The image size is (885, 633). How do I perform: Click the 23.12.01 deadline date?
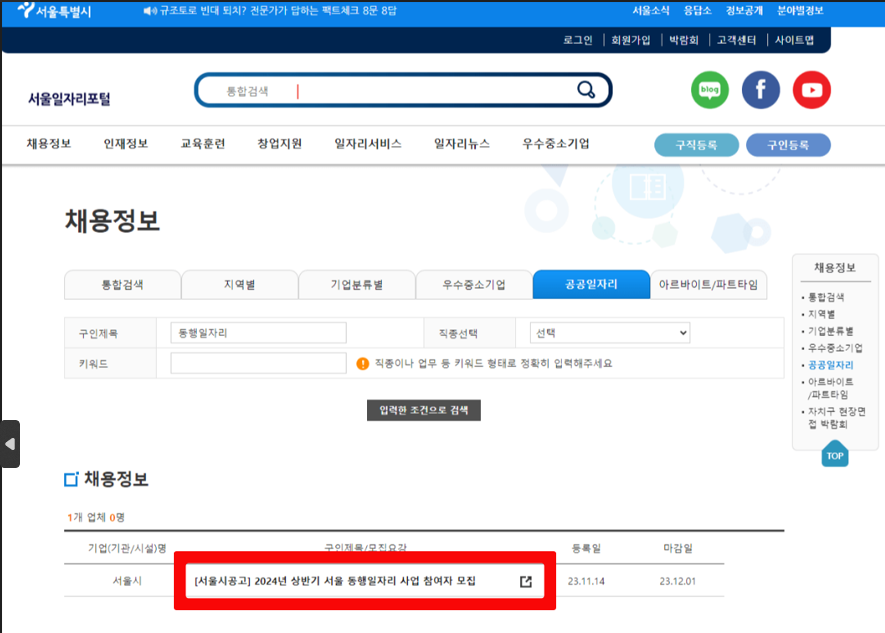pyautogui.click(x=678, y=581)
